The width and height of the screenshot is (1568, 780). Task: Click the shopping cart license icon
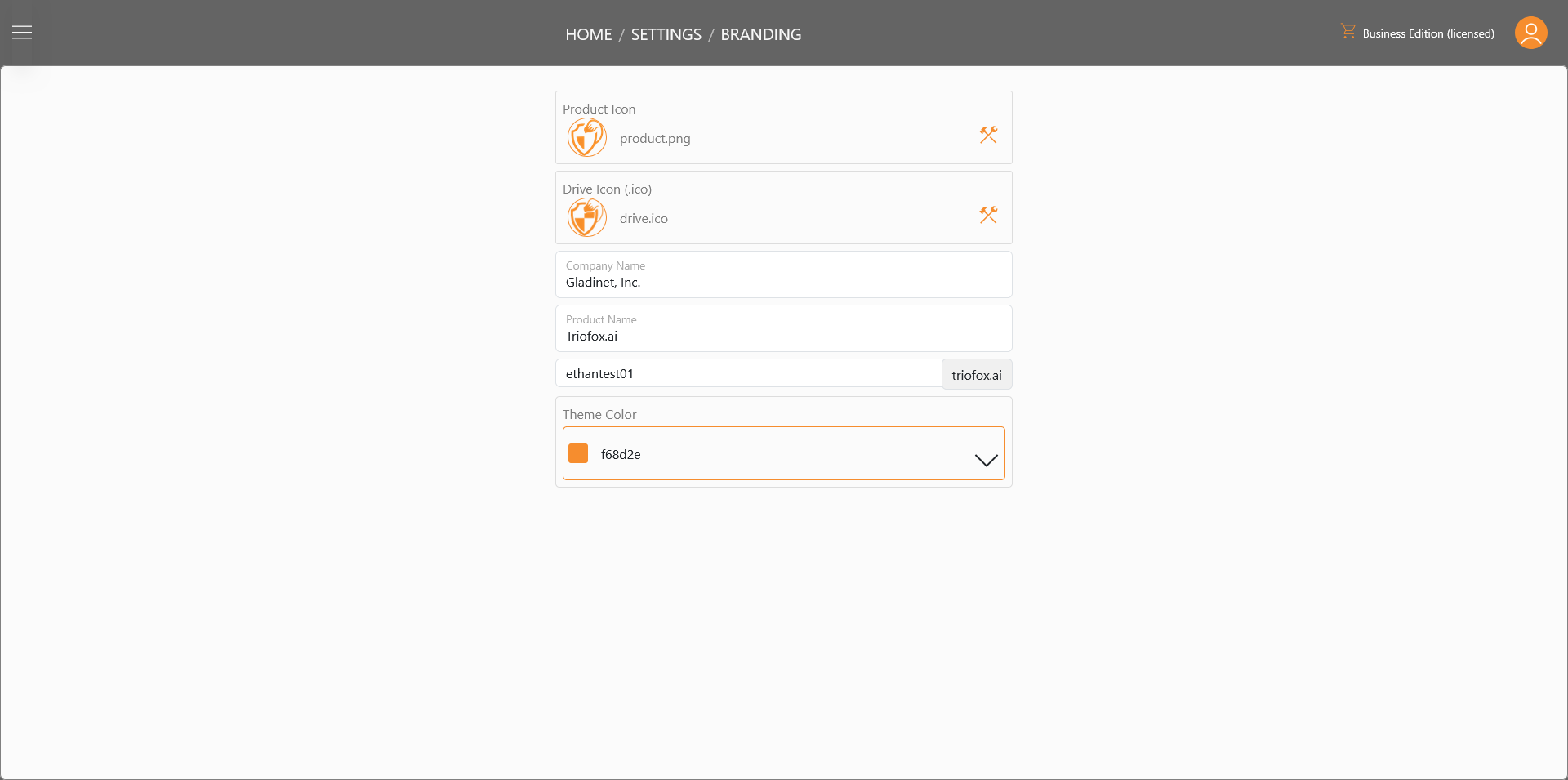[1347, 31]
